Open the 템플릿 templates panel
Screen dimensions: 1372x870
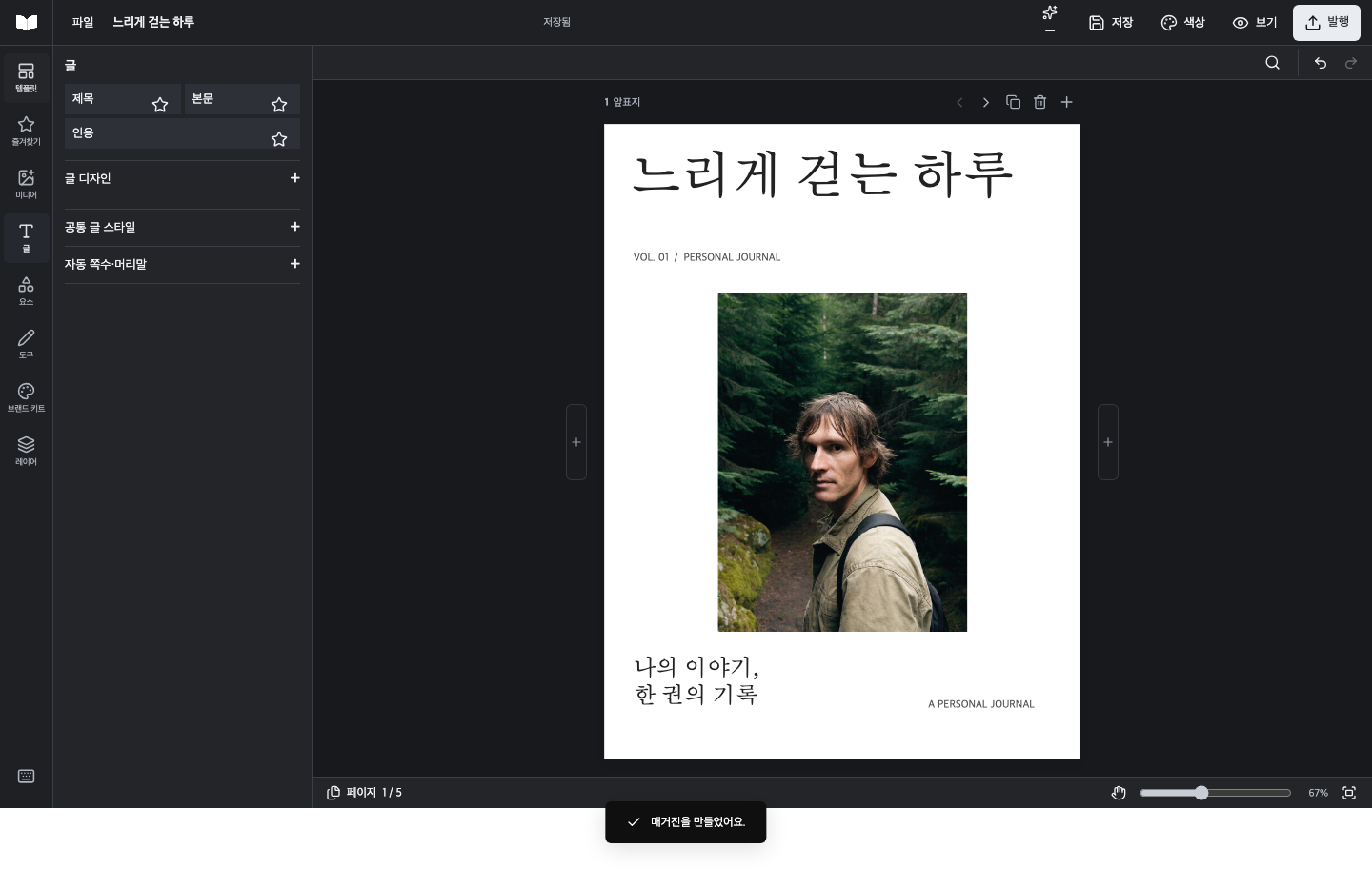point(26,77)
